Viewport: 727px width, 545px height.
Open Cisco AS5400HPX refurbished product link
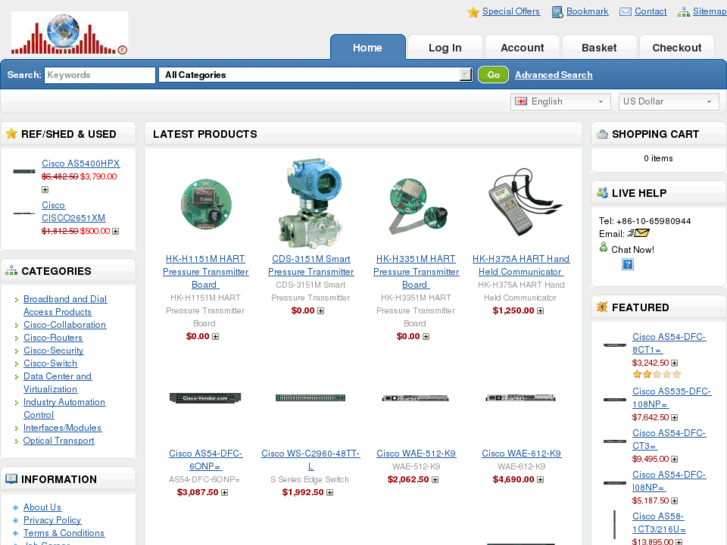pos(81,163)
